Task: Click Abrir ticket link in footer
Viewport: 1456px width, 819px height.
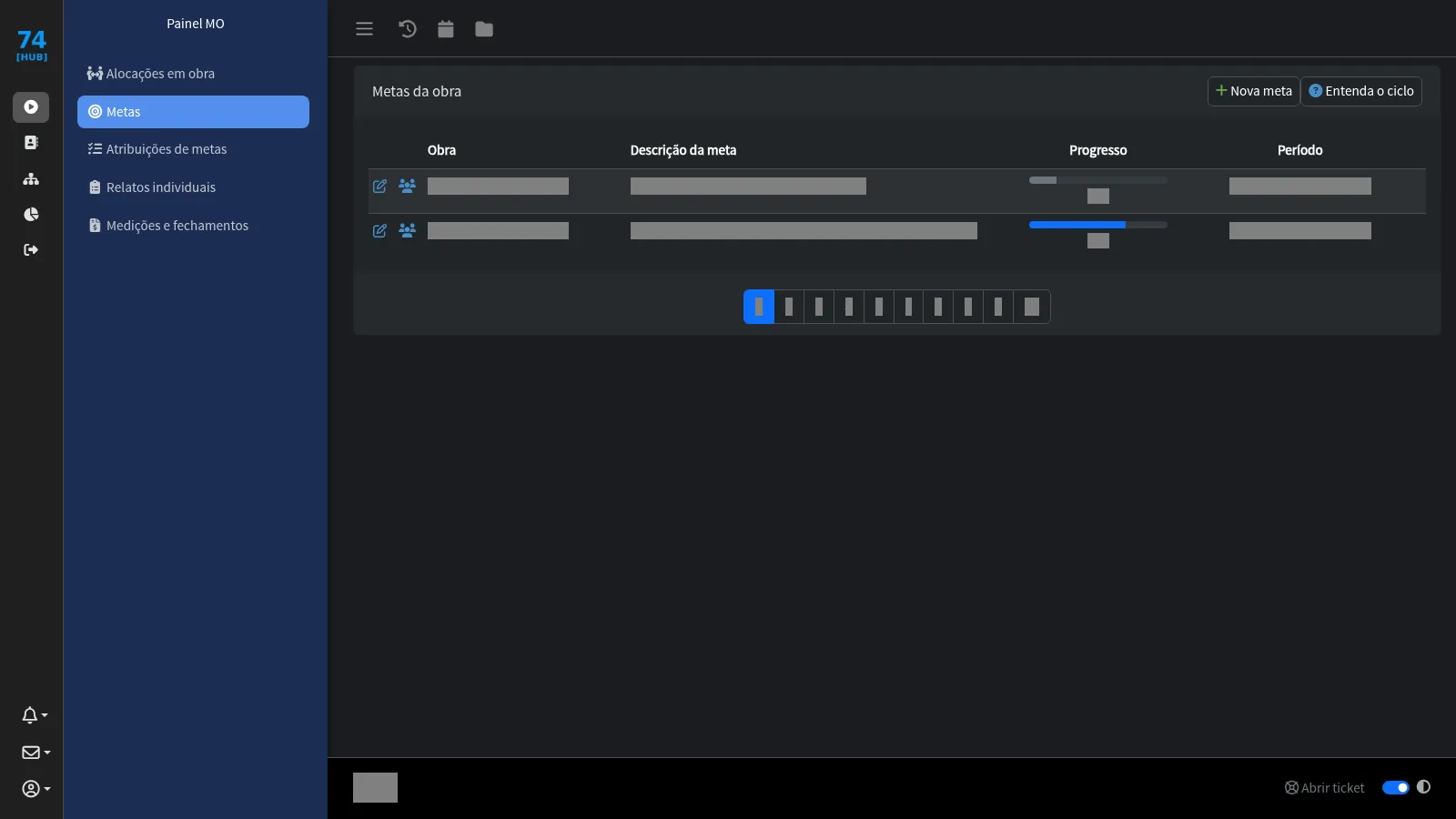Action: [1324, 788]
